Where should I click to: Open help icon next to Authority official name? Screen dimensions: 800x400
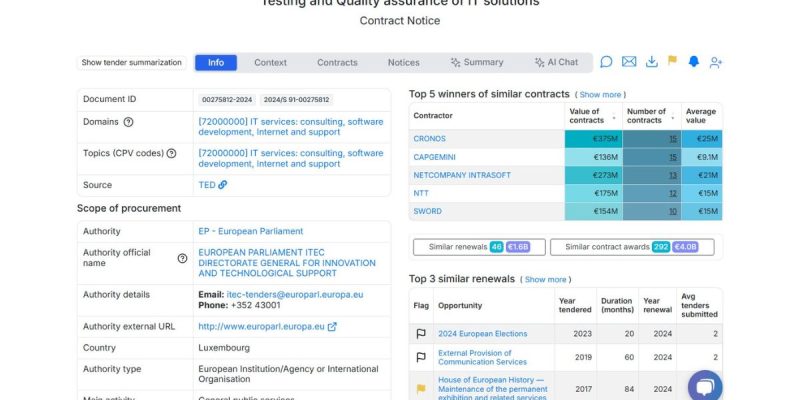pos(182,258)
